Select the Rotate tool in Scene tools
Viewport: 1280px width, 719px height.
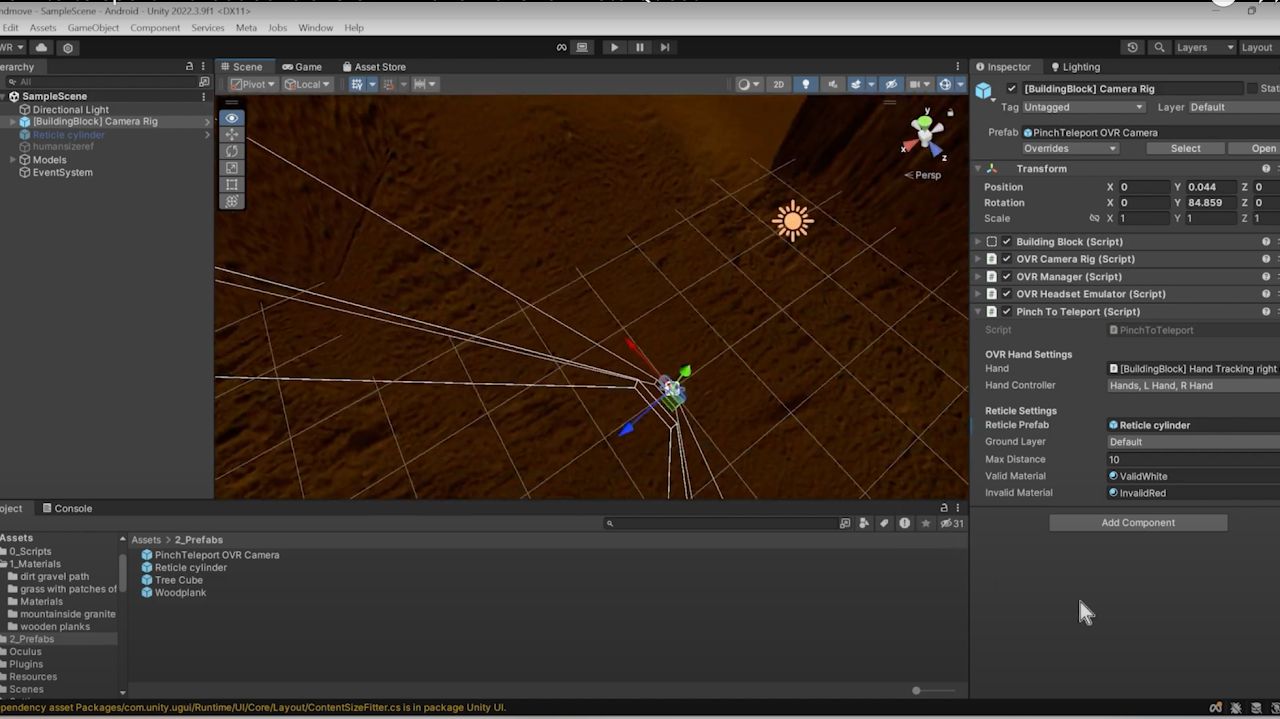tap(232, 151)
